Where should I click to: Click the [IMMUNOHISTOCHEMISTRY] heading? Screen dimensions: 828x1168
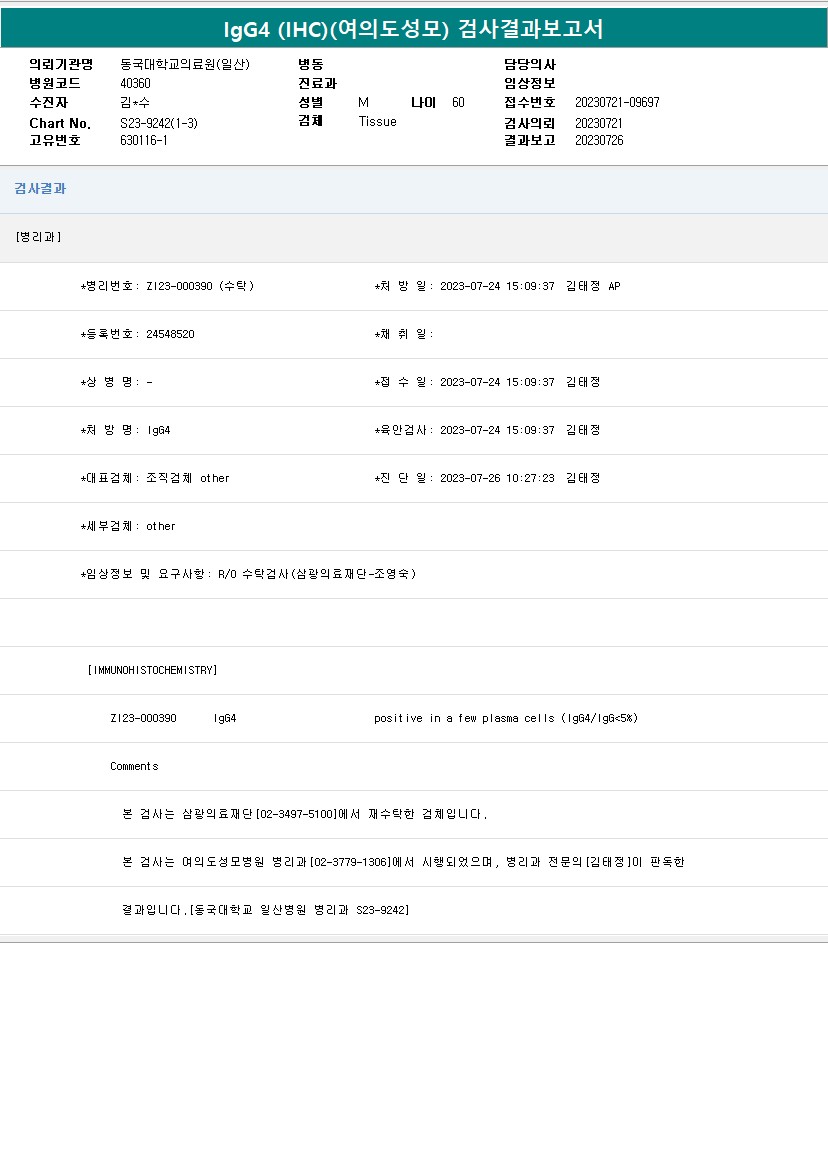152,670
